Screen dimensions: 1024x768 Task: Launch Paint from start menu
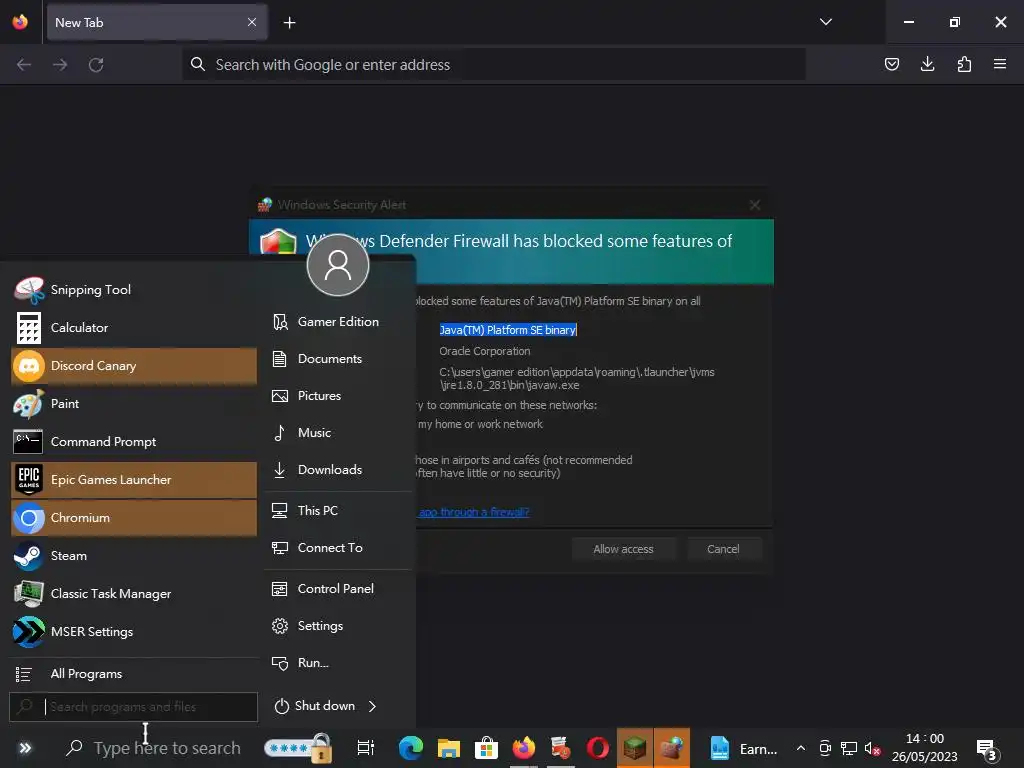tap(134, 404)
